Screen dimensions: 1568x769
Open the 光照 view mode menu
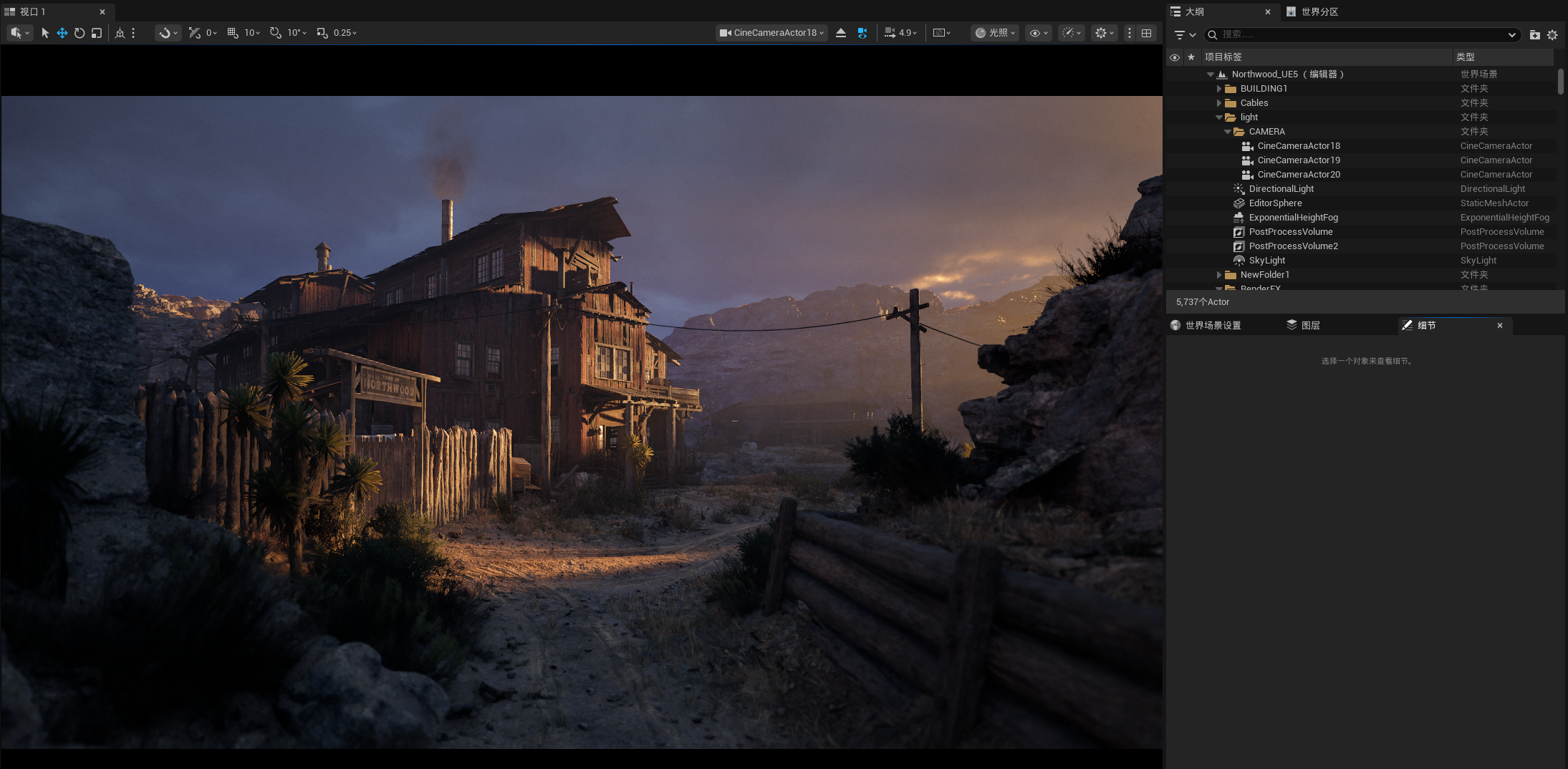(x=995, y=33)
